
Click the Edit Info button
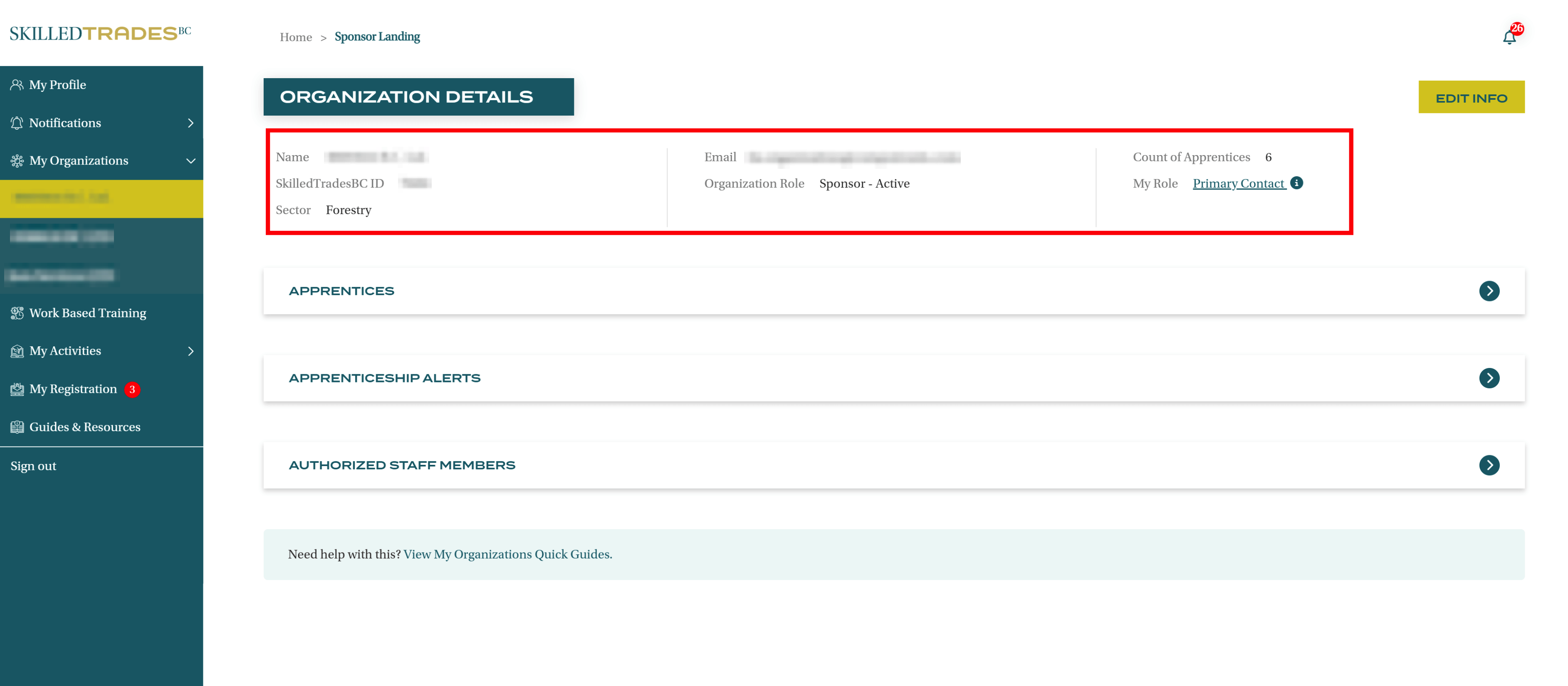click(x=1471, y=97)
